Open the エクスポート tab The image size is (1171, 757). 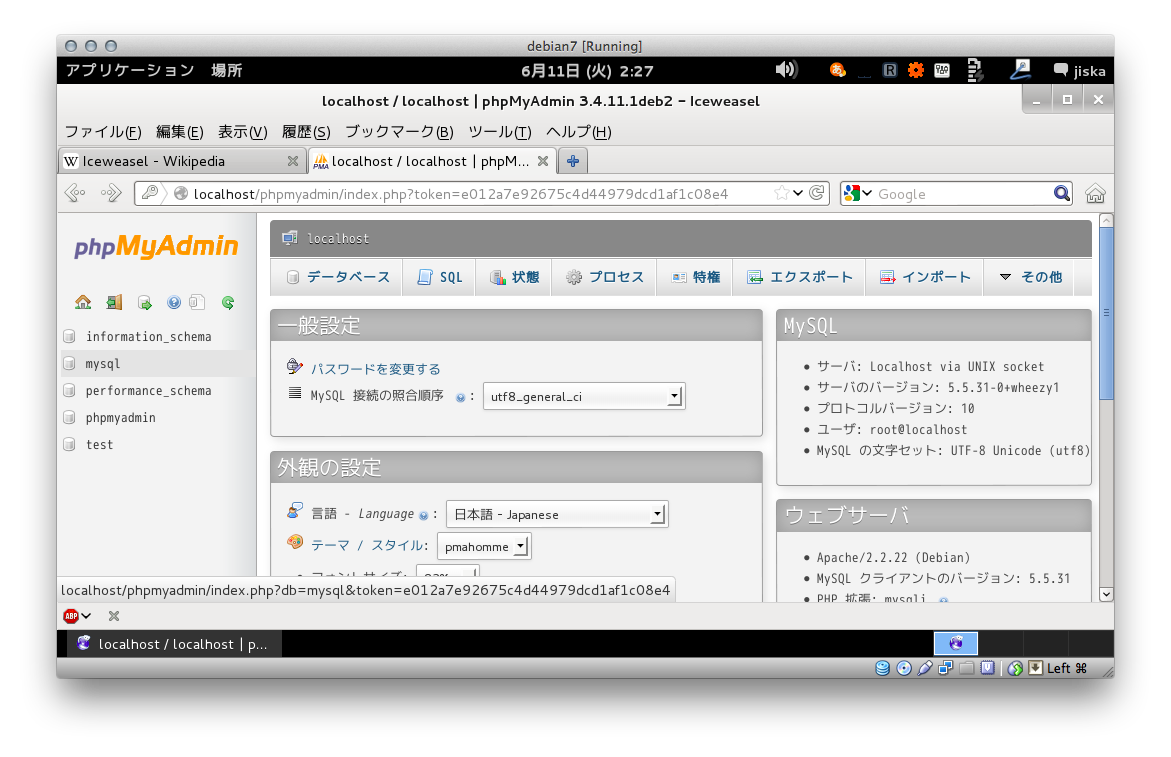click(x=800, y=277)
